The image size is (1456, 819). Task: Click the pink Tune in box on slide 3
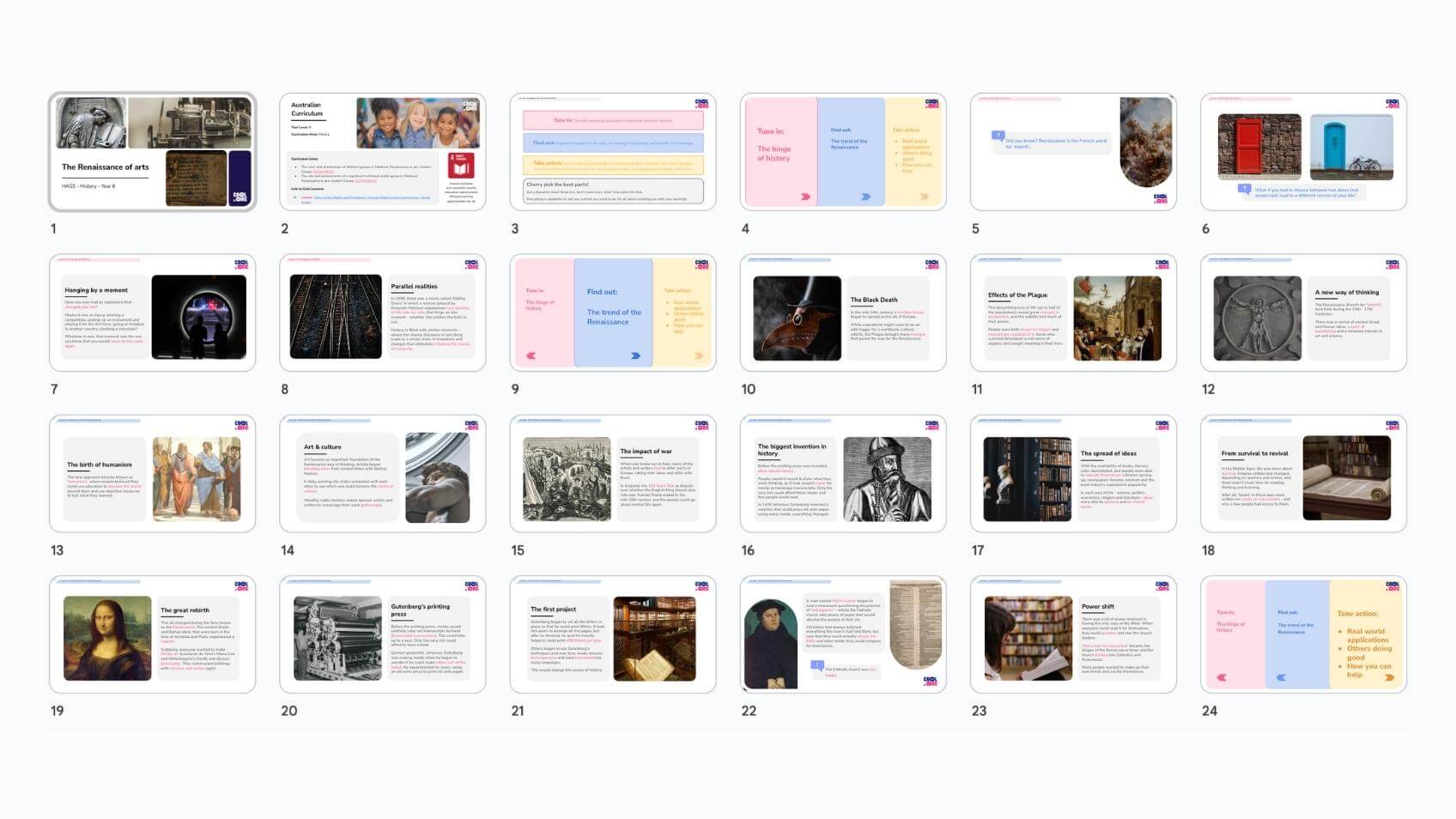[612, 121]
